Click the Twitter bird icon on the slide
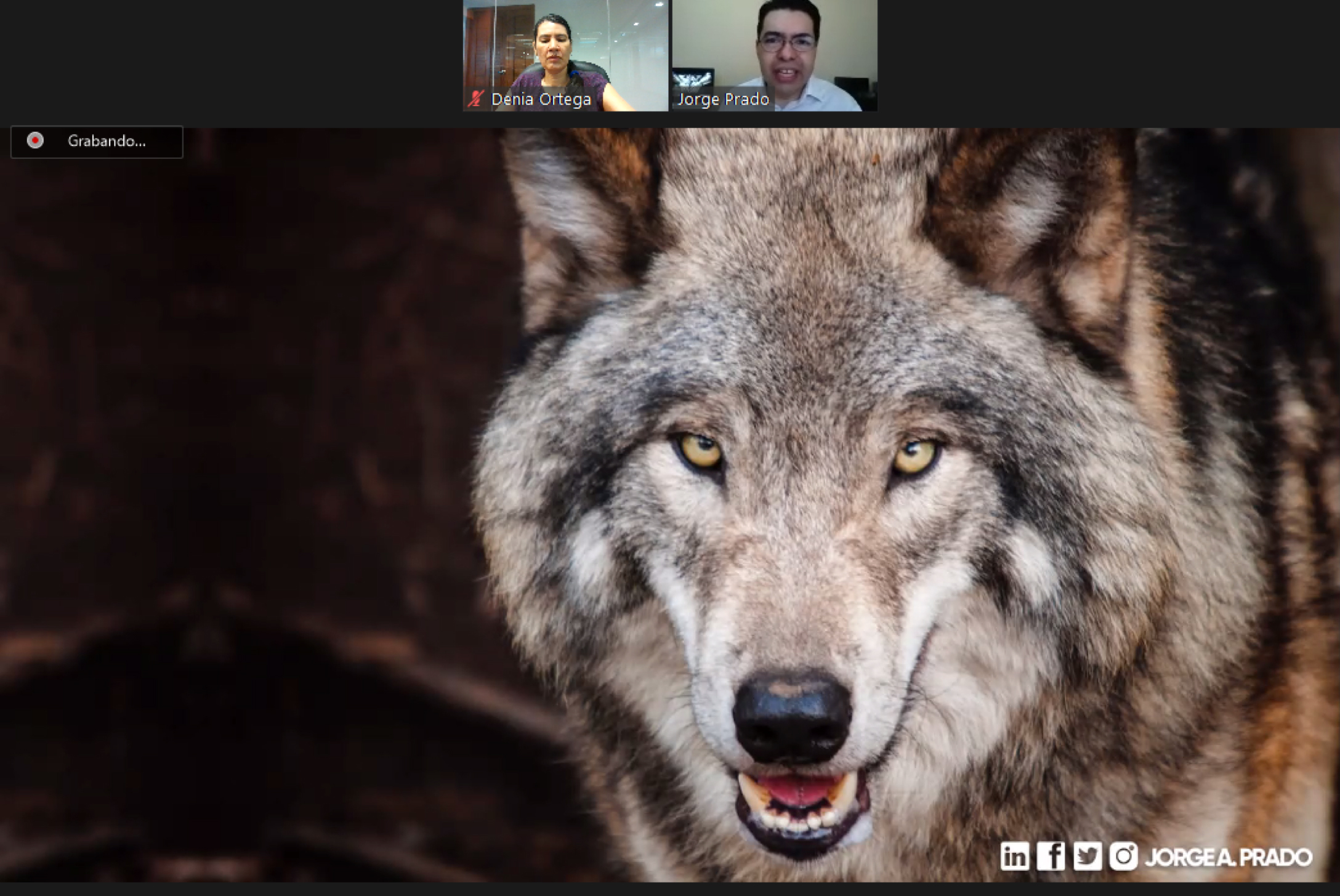 (x=1088, y=856)
